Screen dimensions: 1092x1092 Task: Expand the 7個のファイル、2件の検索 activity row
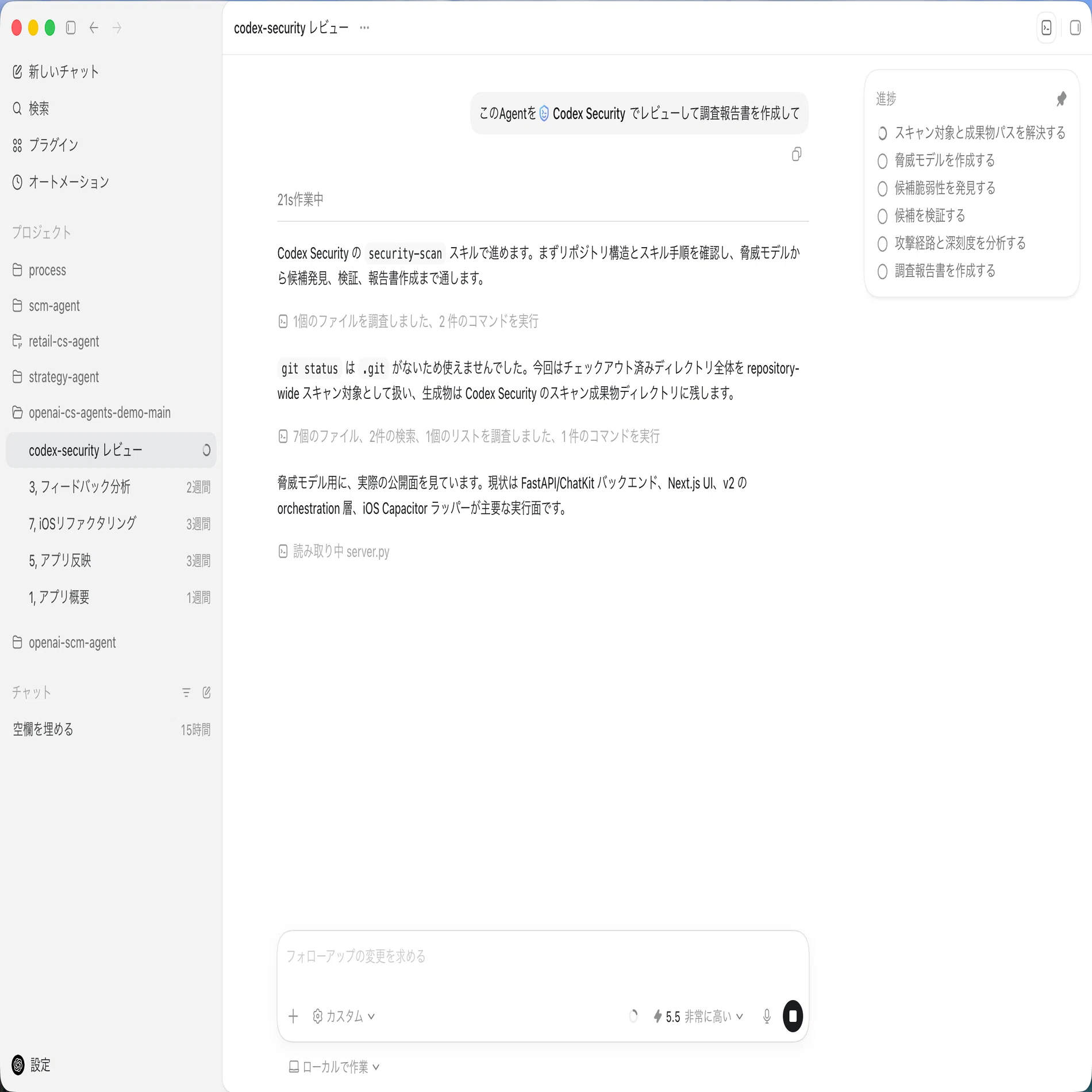(469, 437)
